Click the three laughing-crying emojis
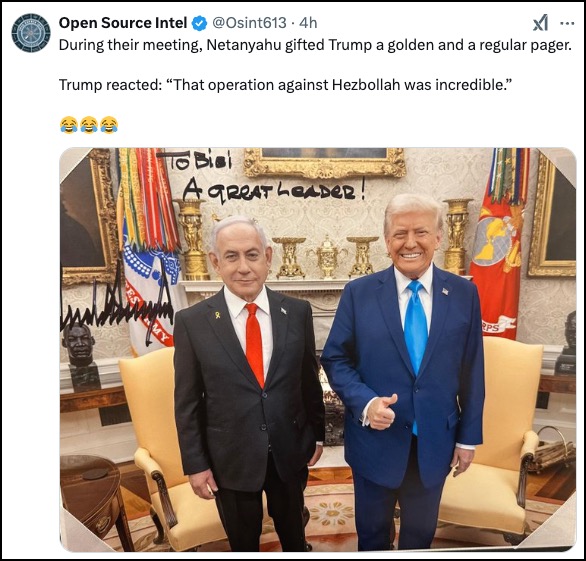The width and height of the screenshot is (586, 561). coord(89,124)
